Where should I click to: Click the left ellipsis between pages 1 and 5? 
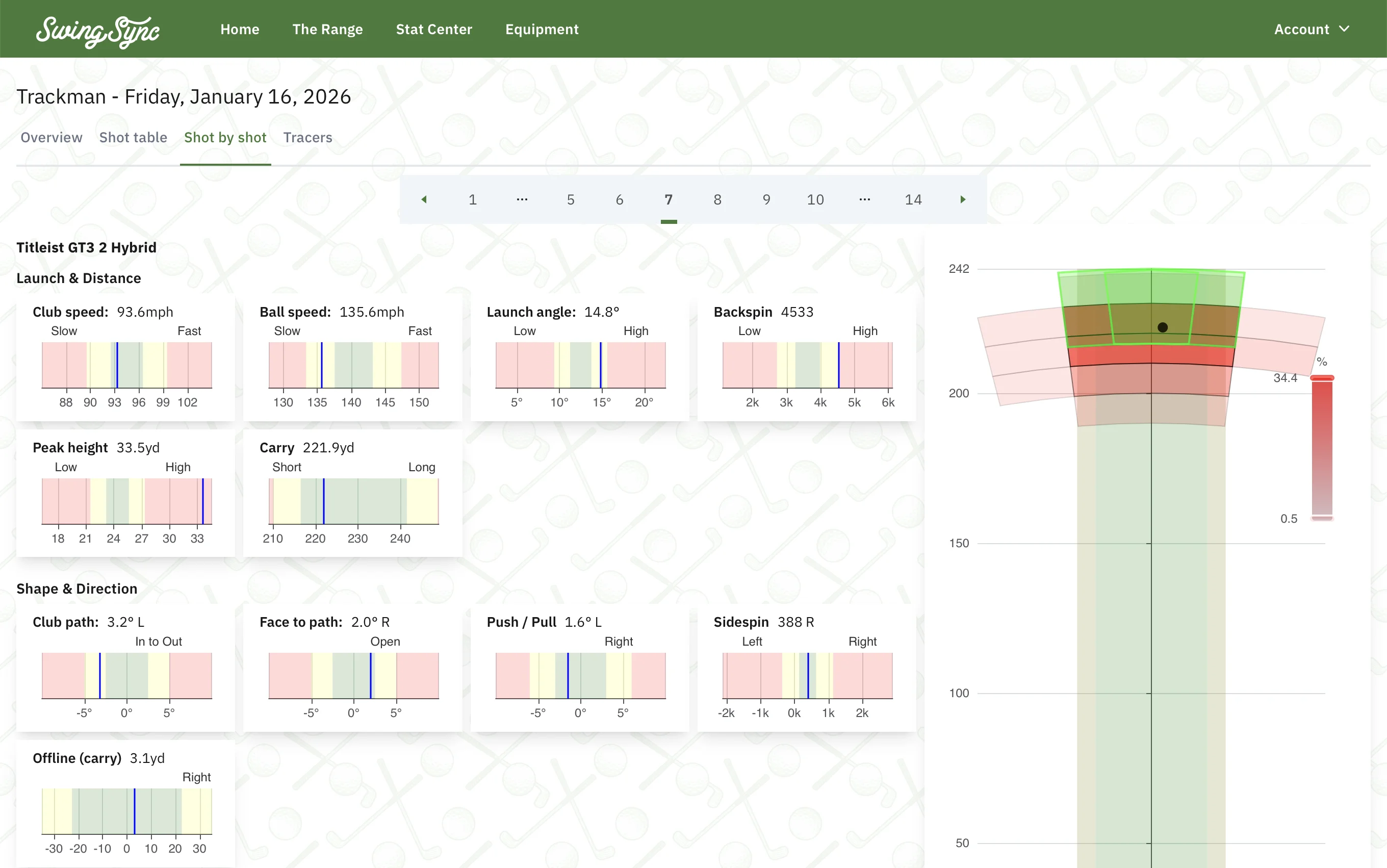tap(522, 199)
